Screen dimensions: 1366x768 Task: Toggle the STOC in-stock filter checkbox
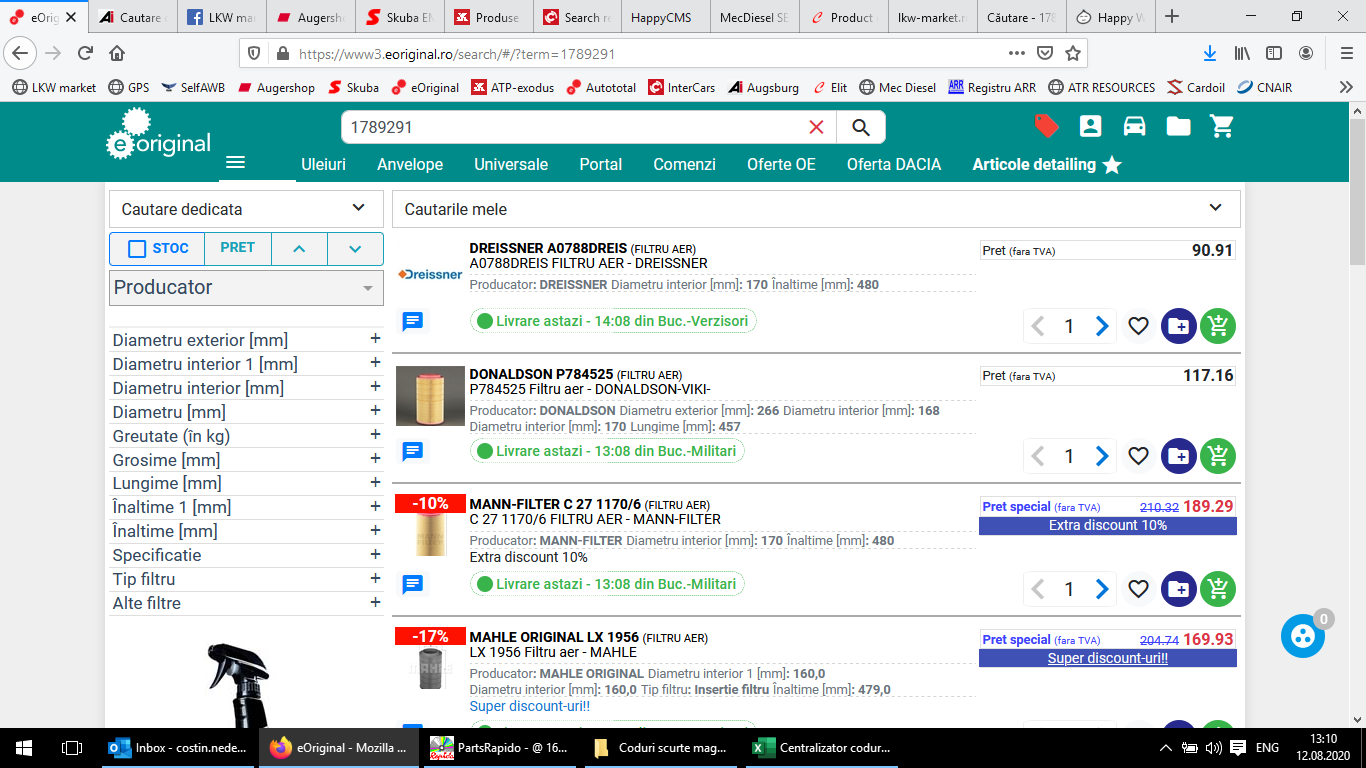pos(137,249)
